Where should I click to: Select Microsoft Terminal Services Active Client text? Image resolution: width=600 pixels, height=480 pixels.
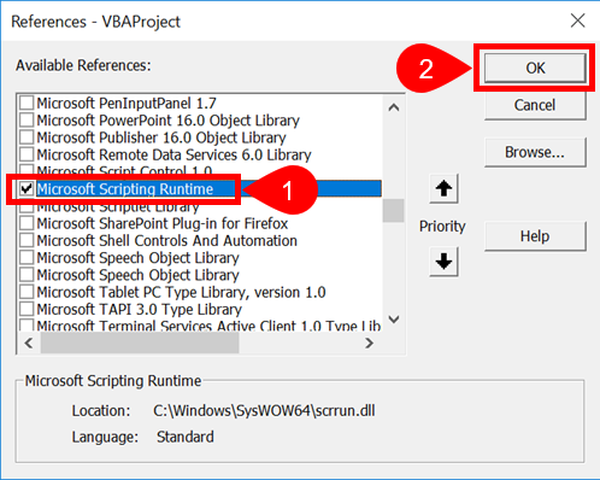(209, 325)
